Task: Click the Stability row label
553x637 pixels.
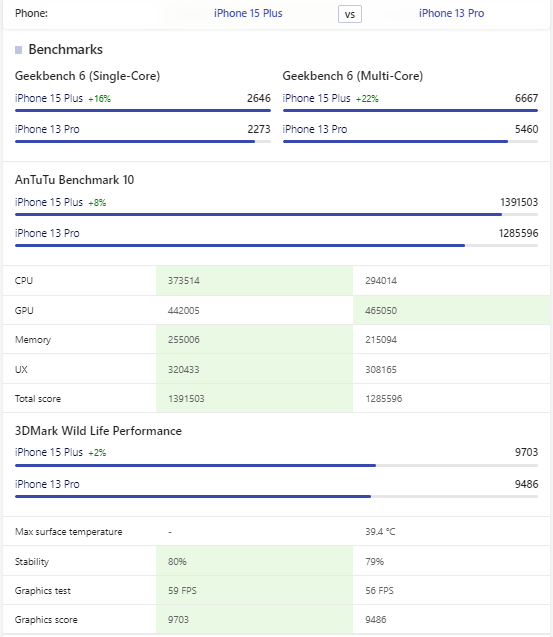Action: click(x=32, y=562)
